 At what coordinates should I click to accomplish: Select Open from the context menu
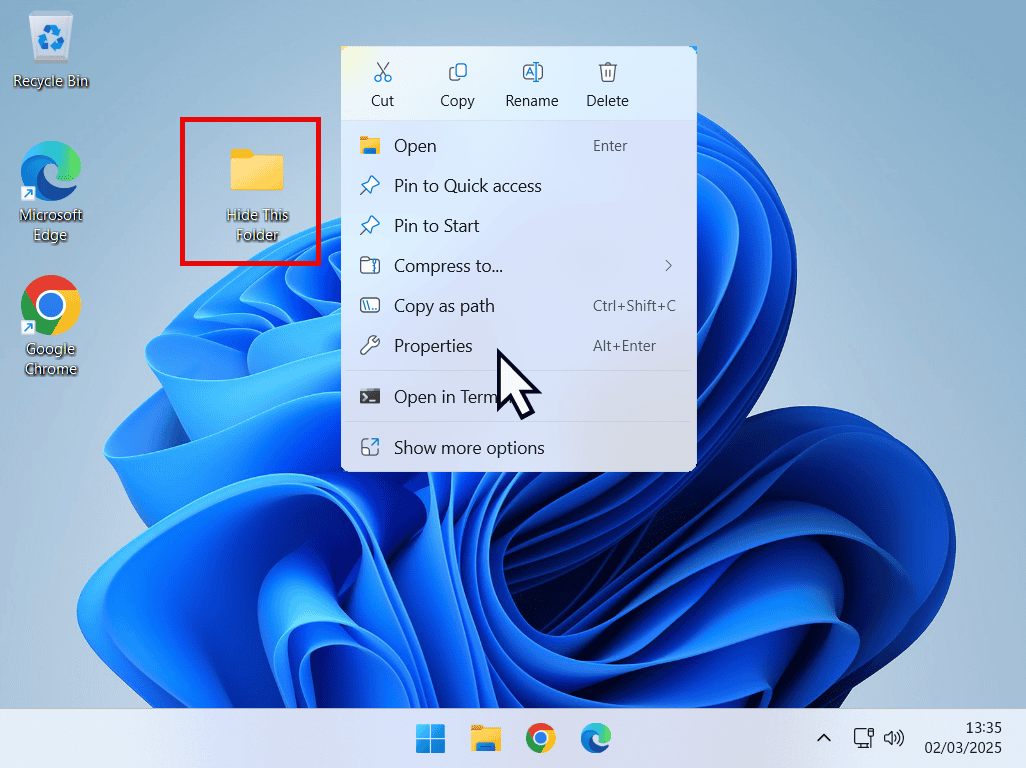416,146
